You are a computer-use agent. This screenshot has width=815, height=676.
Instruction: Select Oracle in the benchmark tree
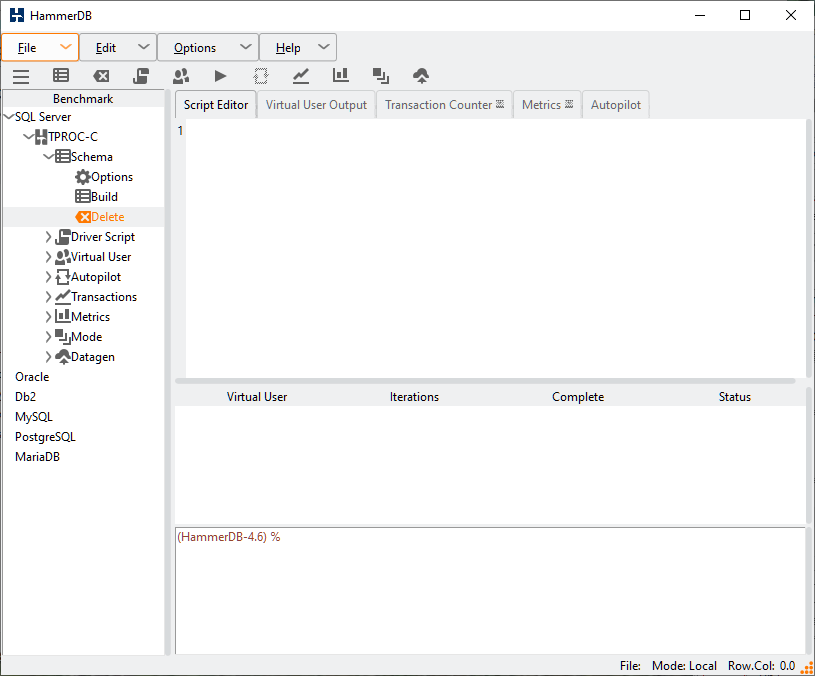32,377
